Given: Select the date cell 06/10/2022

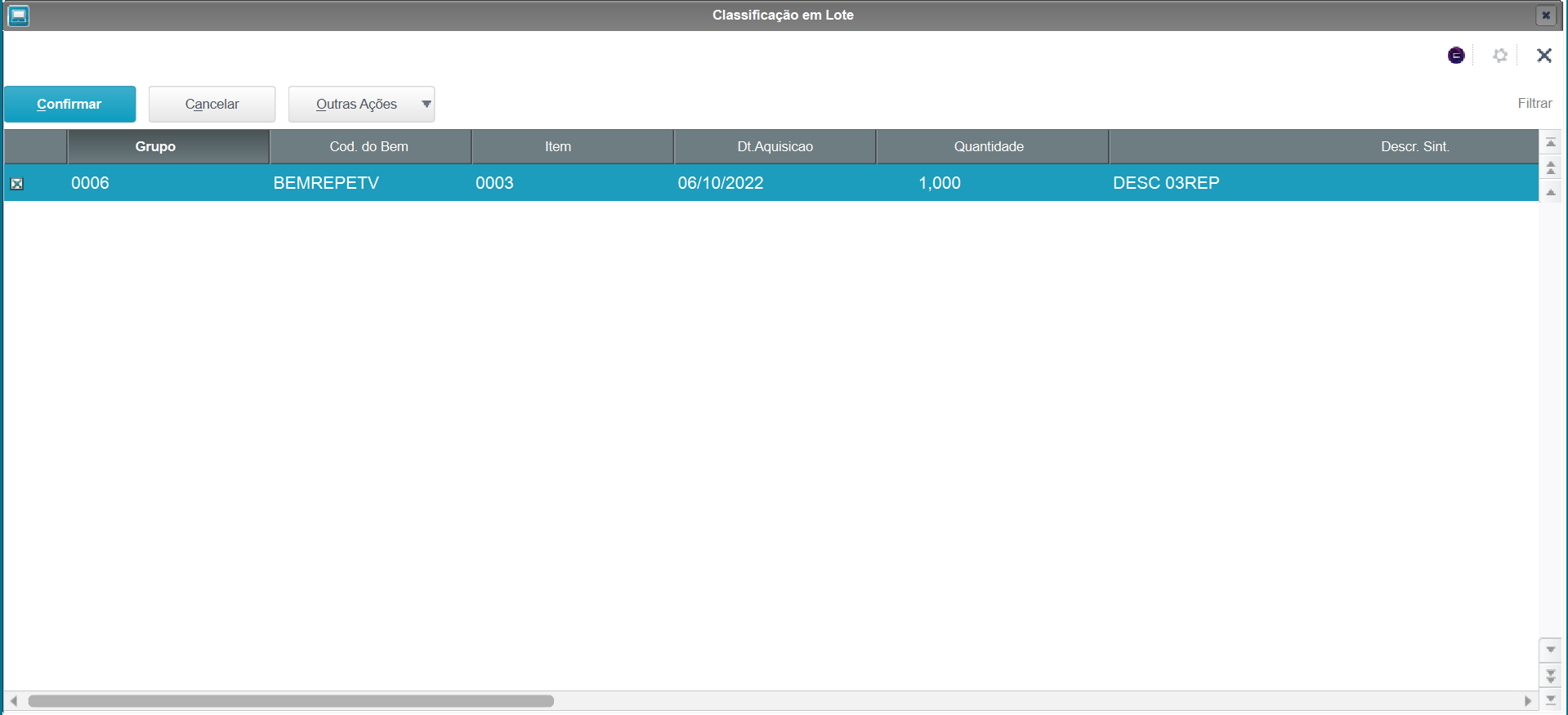Looking at the screenshot, I should tap(775, 183).
